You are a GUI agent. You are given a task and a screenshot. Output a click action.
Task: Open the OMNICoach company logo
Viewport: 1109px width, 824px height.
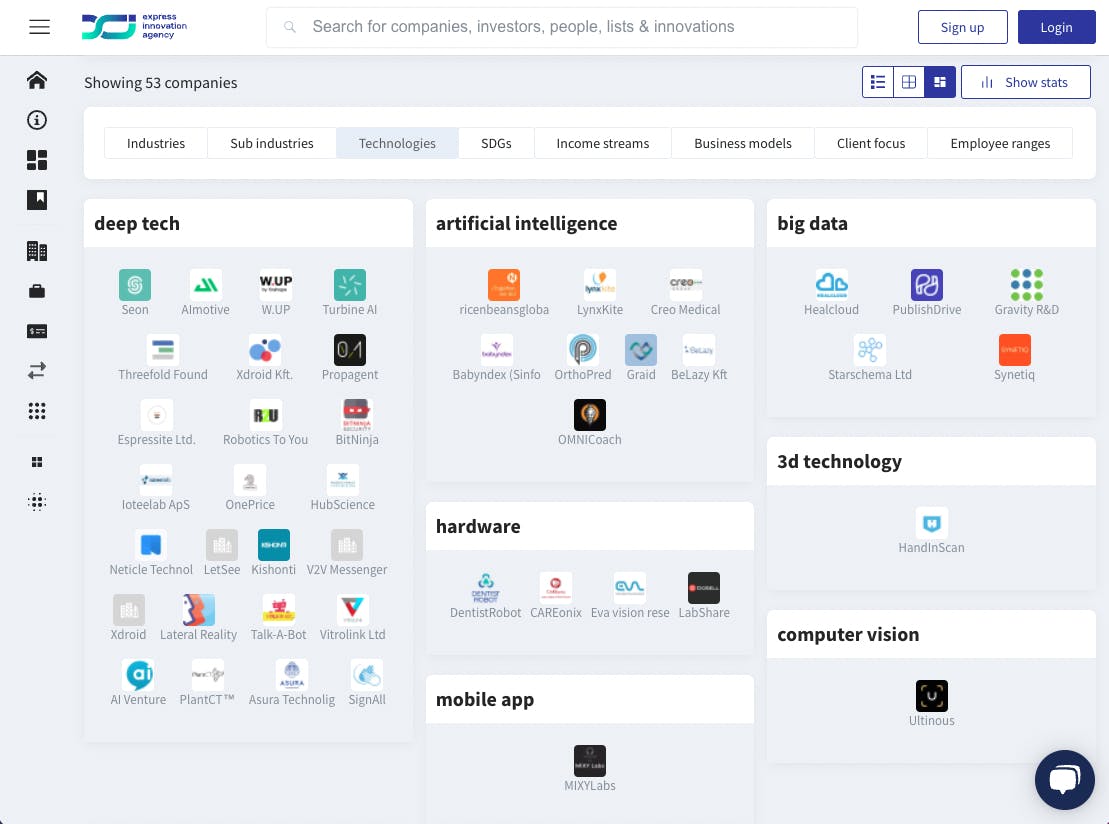pos(590,415)
